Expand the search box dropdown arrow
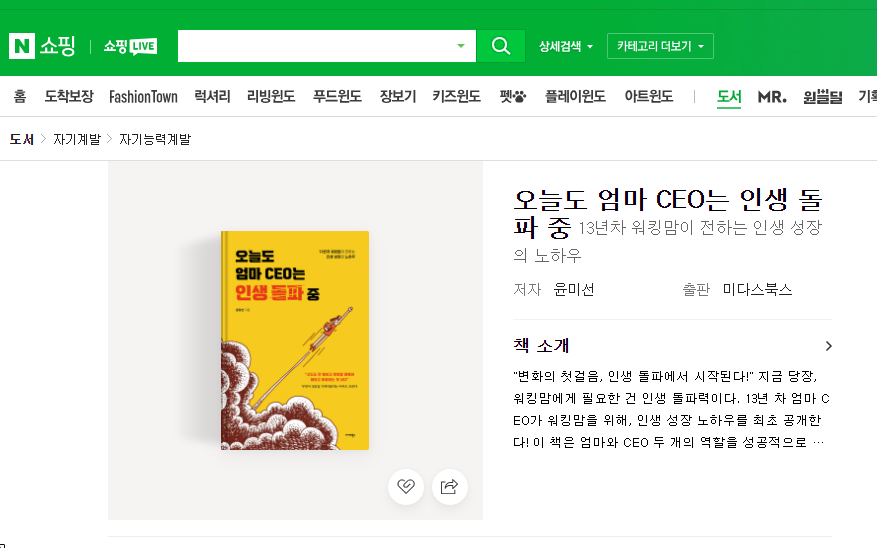This screenshot has height=548, width=877. pos(461,46)
